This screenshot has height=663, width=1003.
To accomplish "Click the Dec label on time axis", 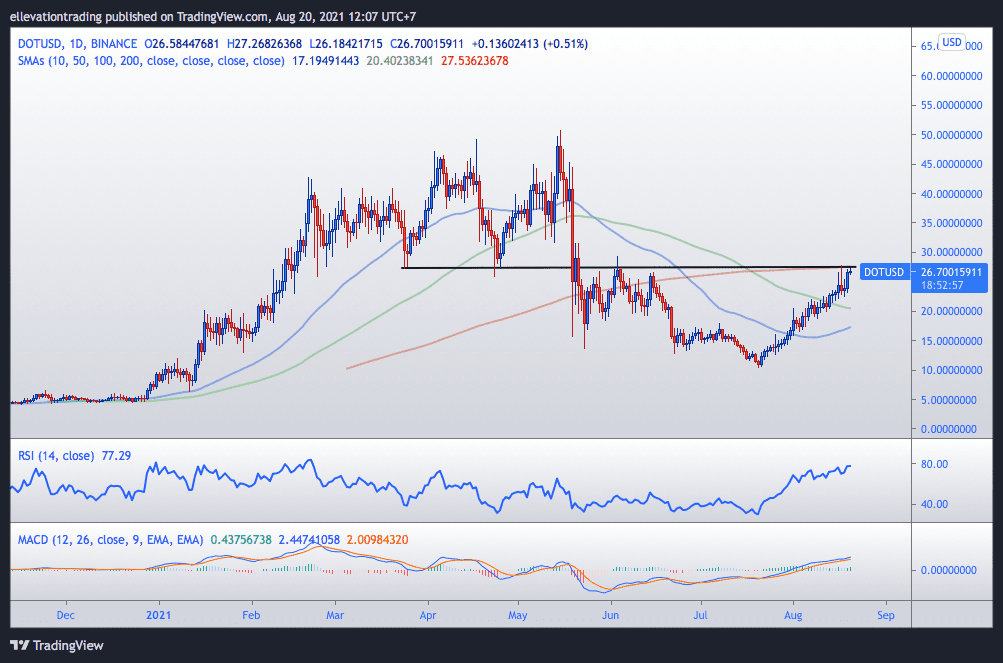I will click(x=66, y=614).
